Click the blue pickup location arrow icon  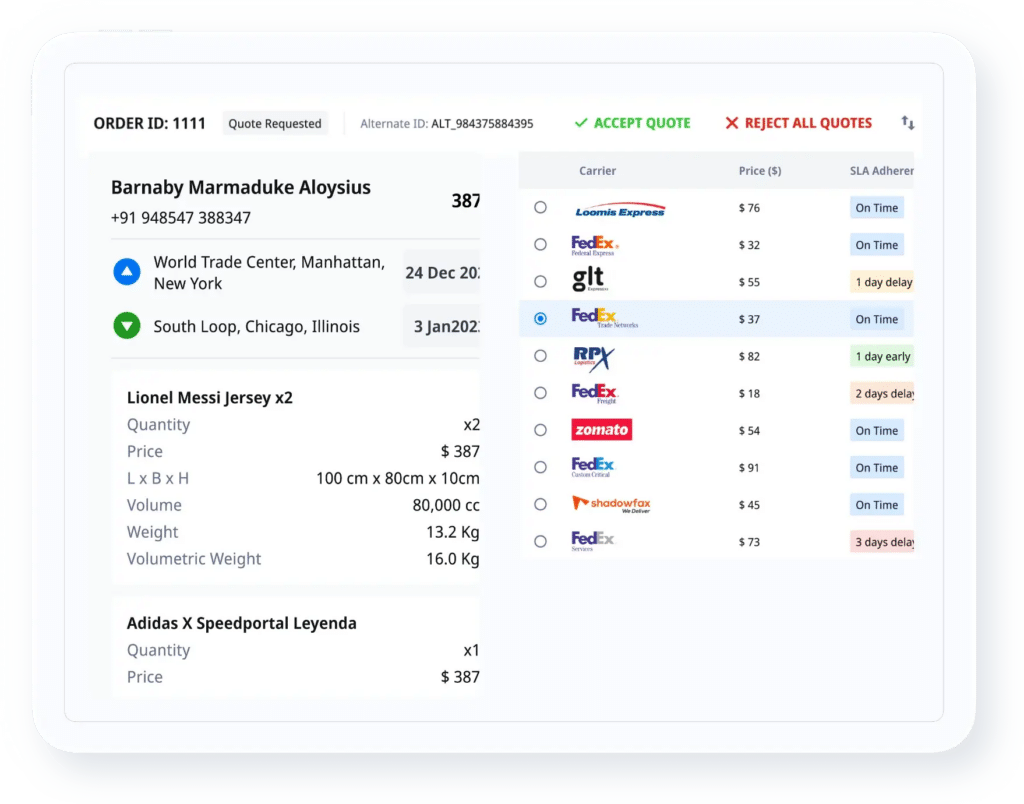127,272
